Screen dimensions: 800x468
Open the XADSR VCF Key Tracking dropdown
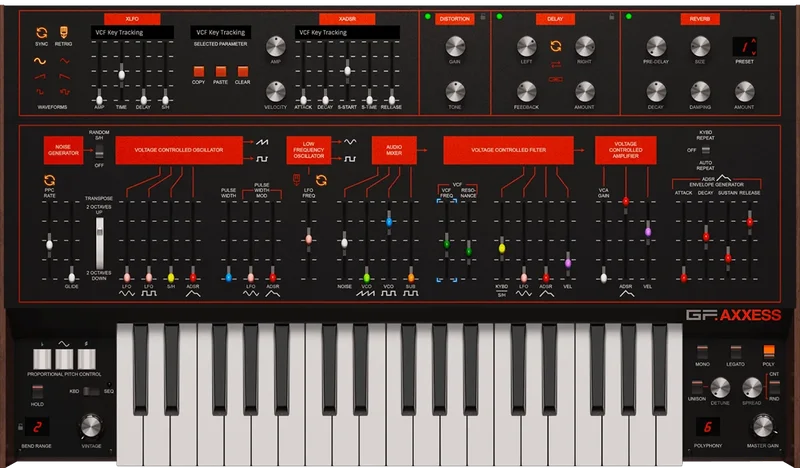pyautogui.click(x=347, y=32)
